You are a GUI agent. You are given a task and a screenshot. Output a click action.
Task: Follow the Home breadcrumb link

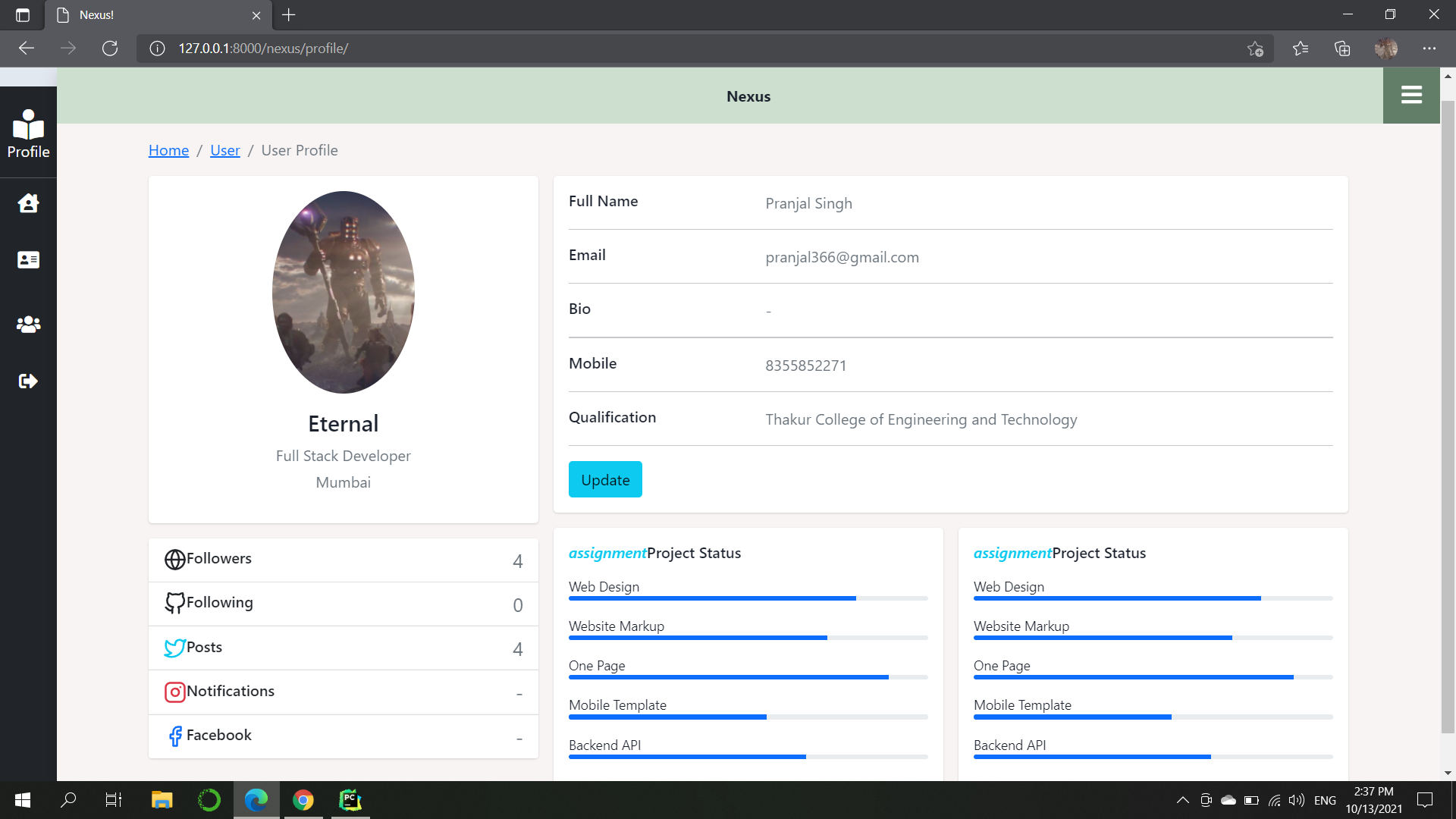[168, 150]
